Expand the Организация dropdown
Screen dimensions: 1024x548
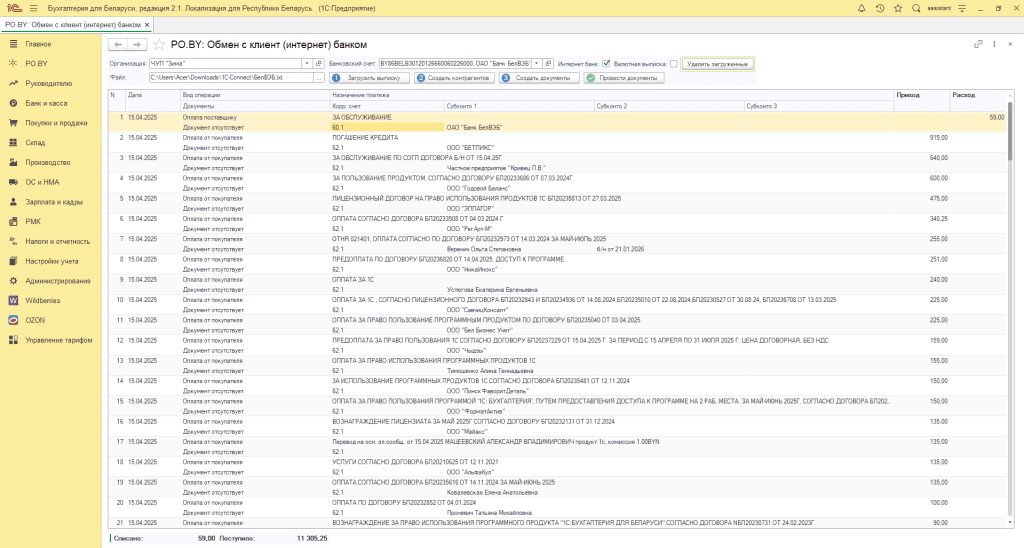click(309, 63)
